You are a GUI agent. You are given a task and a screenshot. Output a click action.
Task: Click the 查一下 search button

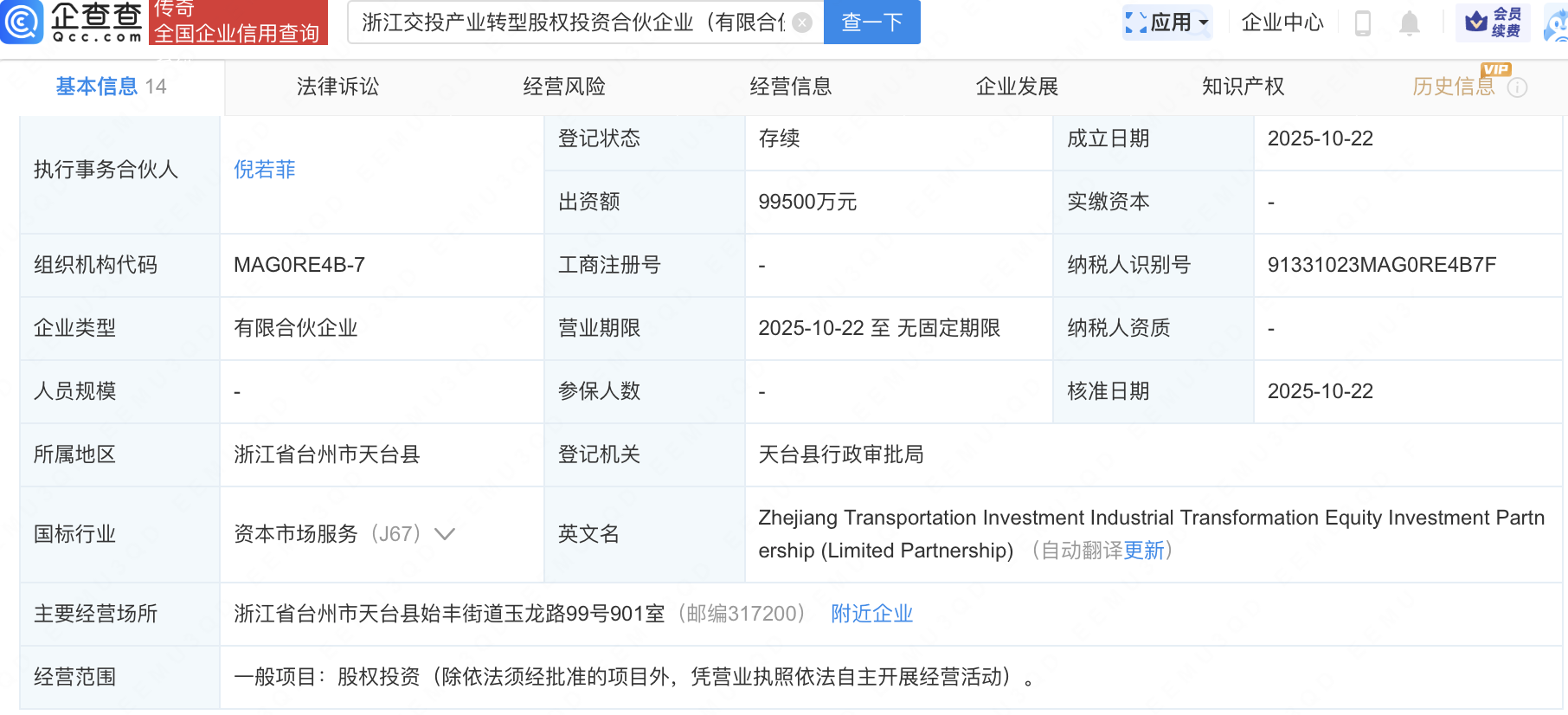coord(871,23)
